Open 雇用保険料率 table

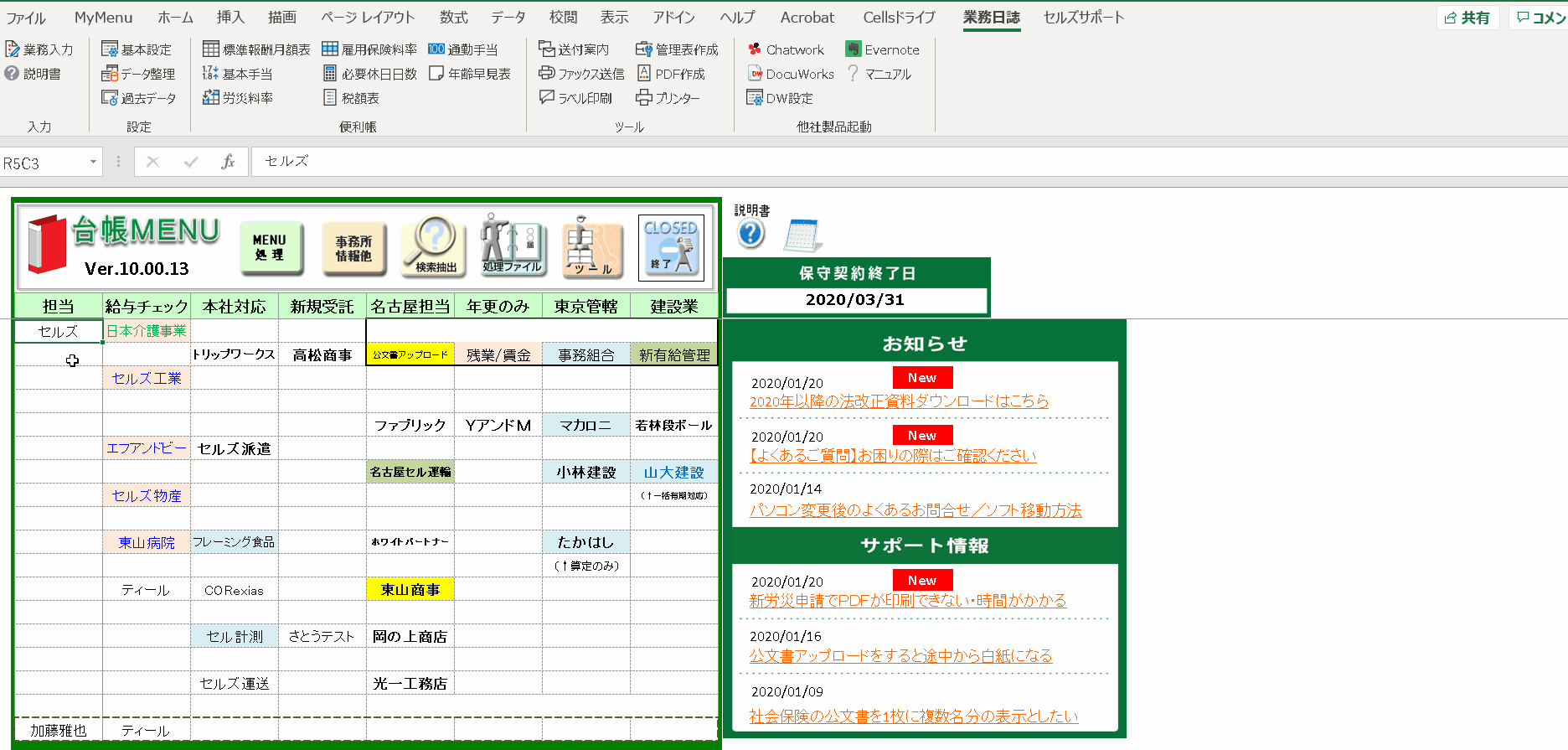tap(369, 49)
